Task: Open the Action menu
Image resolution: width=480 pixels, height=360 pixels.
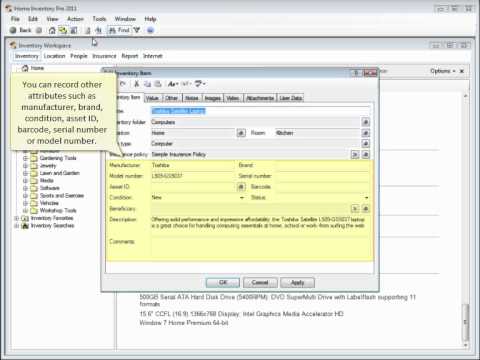Action: pyautogui.click(x=75, y=19)
